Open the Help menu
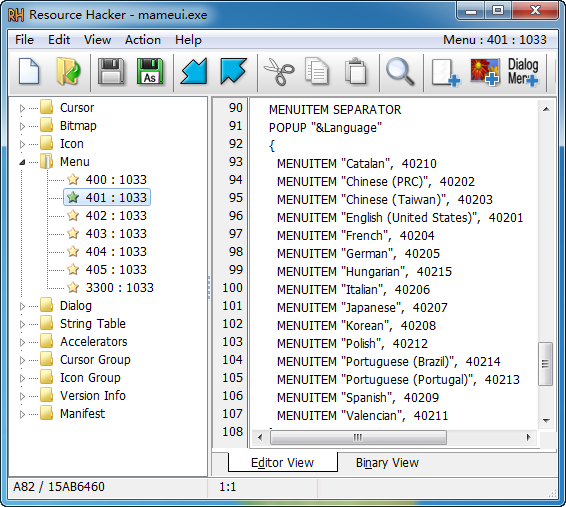The width and height of the screenshot is (566, 507). pos(188,40)
